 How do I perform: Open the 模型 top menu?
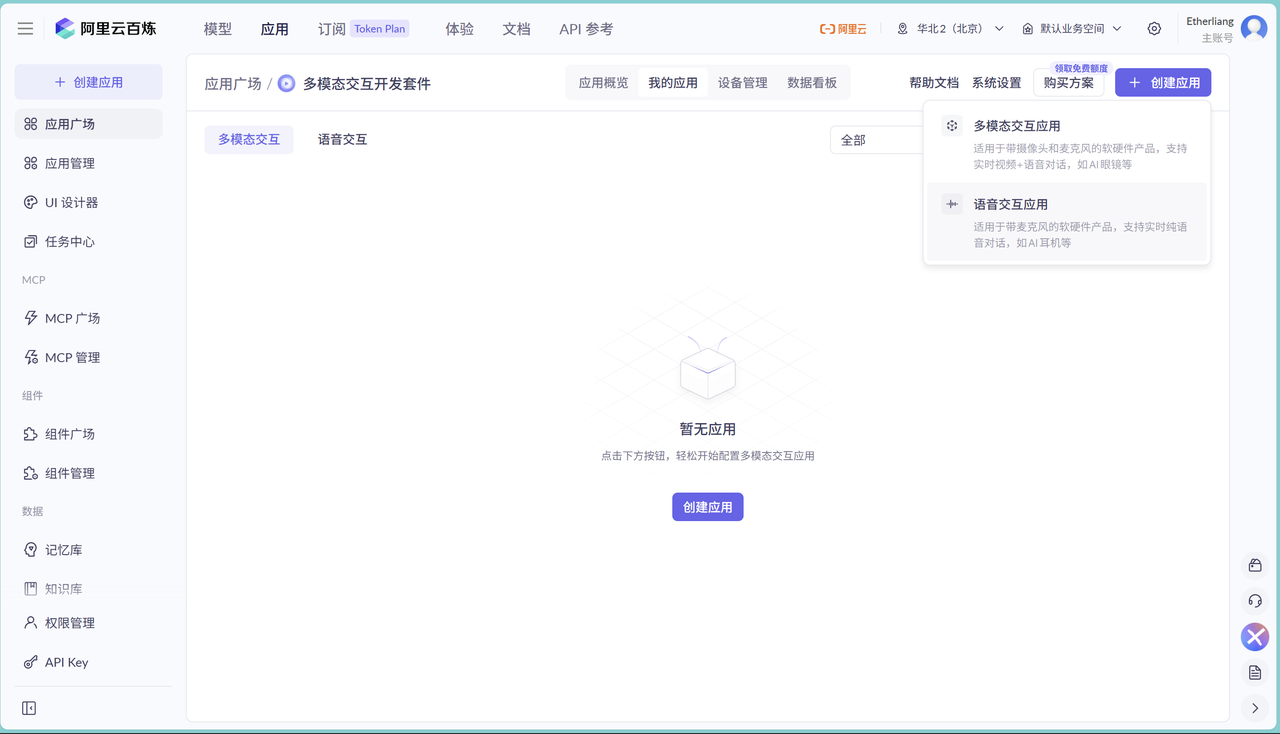pyautogui.click(x=218, y=29)
